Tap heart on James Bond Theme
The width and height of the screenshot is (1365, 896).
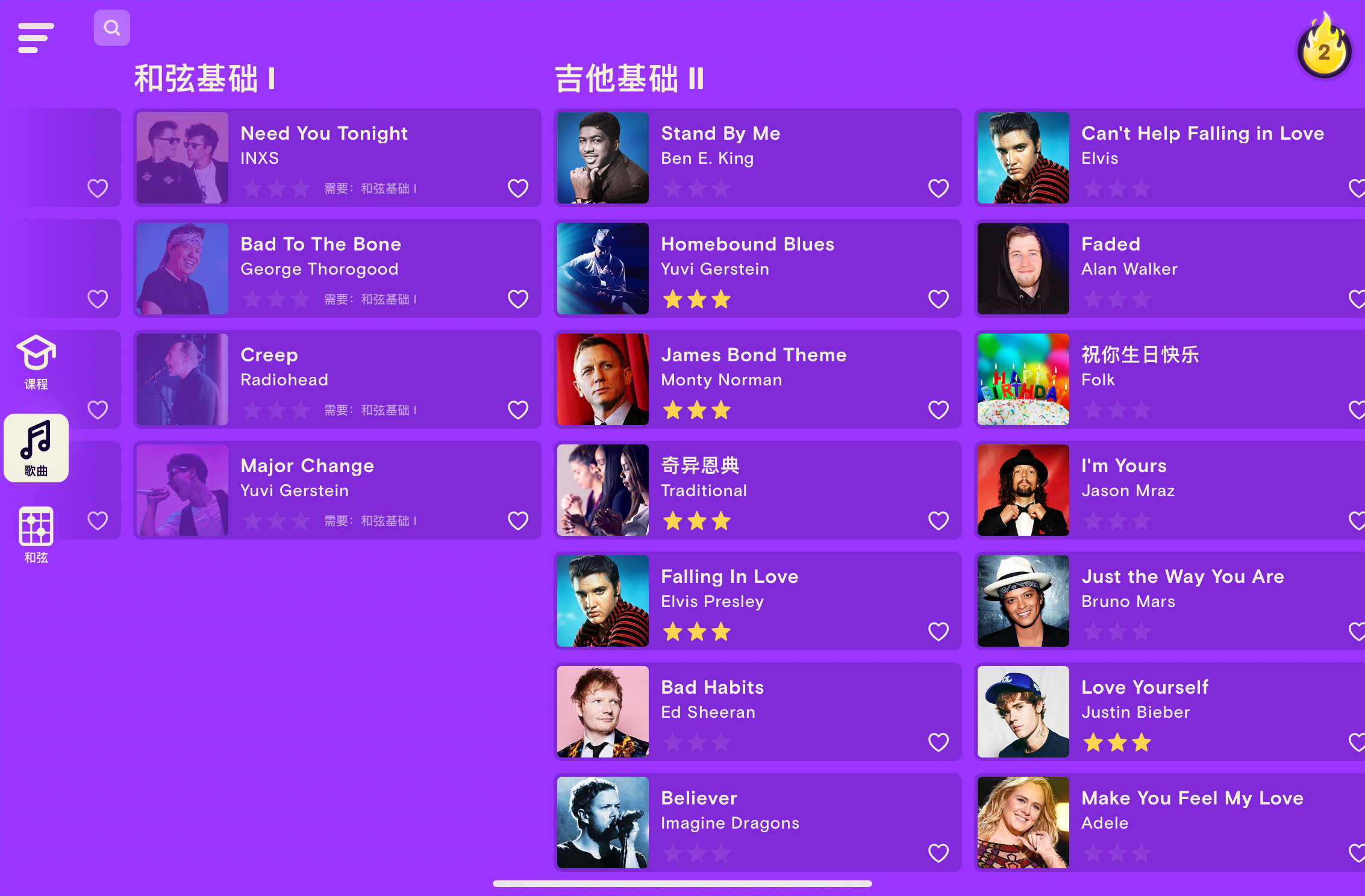click(939, 410)
